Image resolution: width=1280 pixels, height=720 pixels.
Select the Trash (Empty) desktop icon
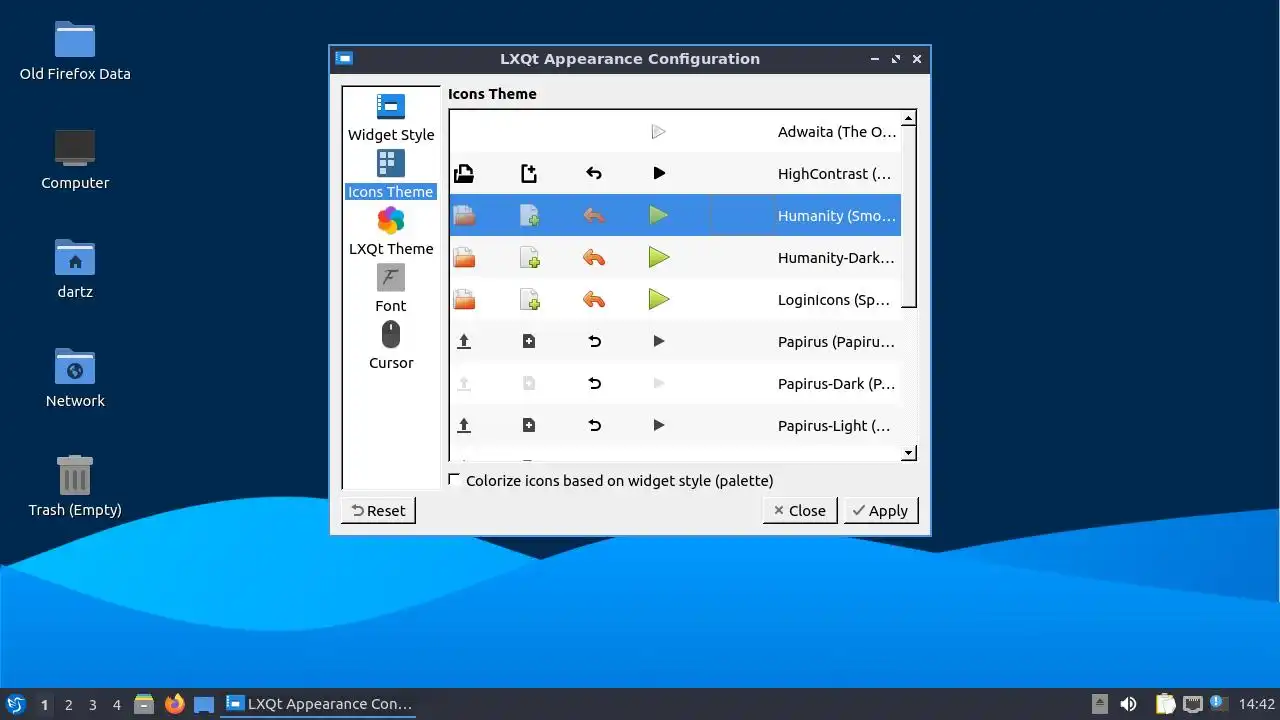click(75, 487)
